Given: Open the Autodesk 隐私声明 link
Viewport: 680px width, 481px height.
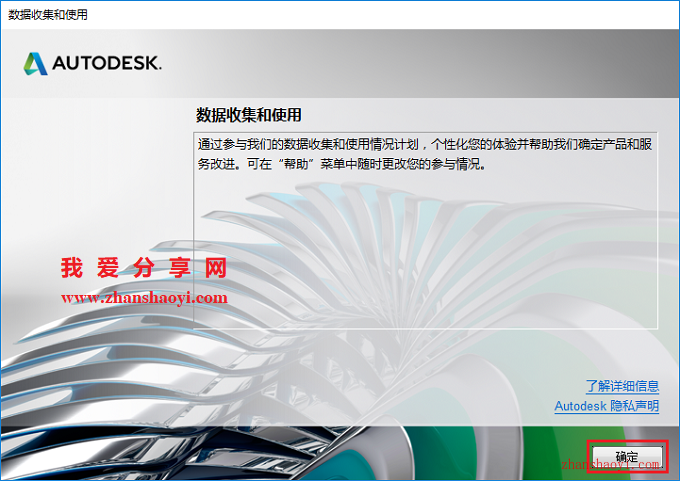Looking at the screenshot, I should [x=607, y=406].
